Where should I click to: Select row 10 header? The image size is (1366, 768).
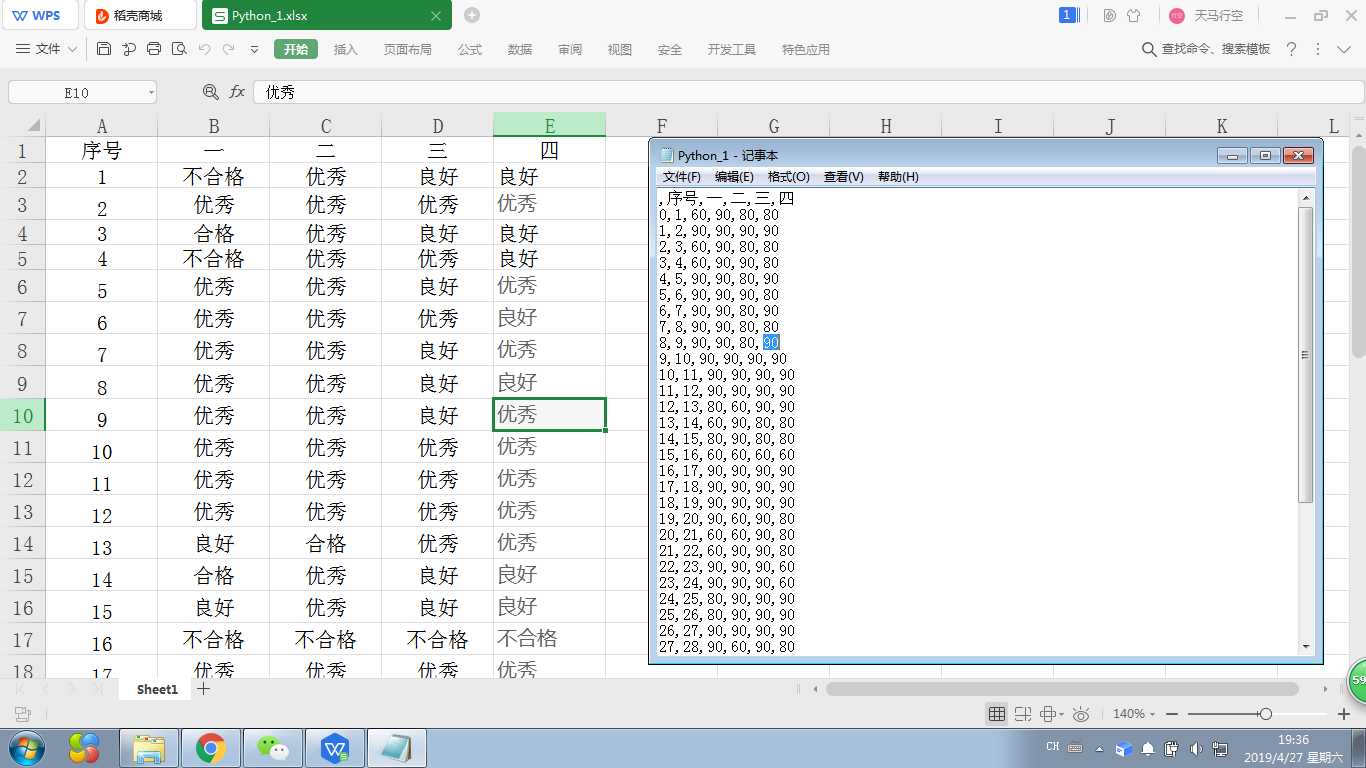coord(23,415)
